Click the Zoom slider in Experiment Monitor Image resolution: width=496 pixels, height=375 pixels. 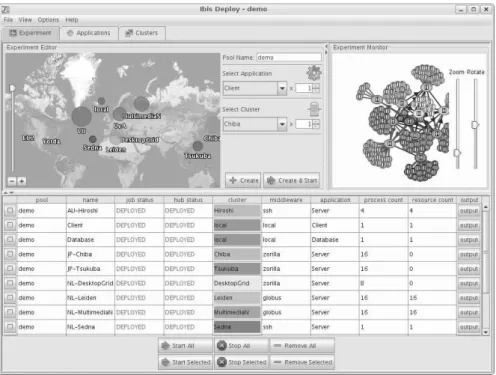click(458, 153)
